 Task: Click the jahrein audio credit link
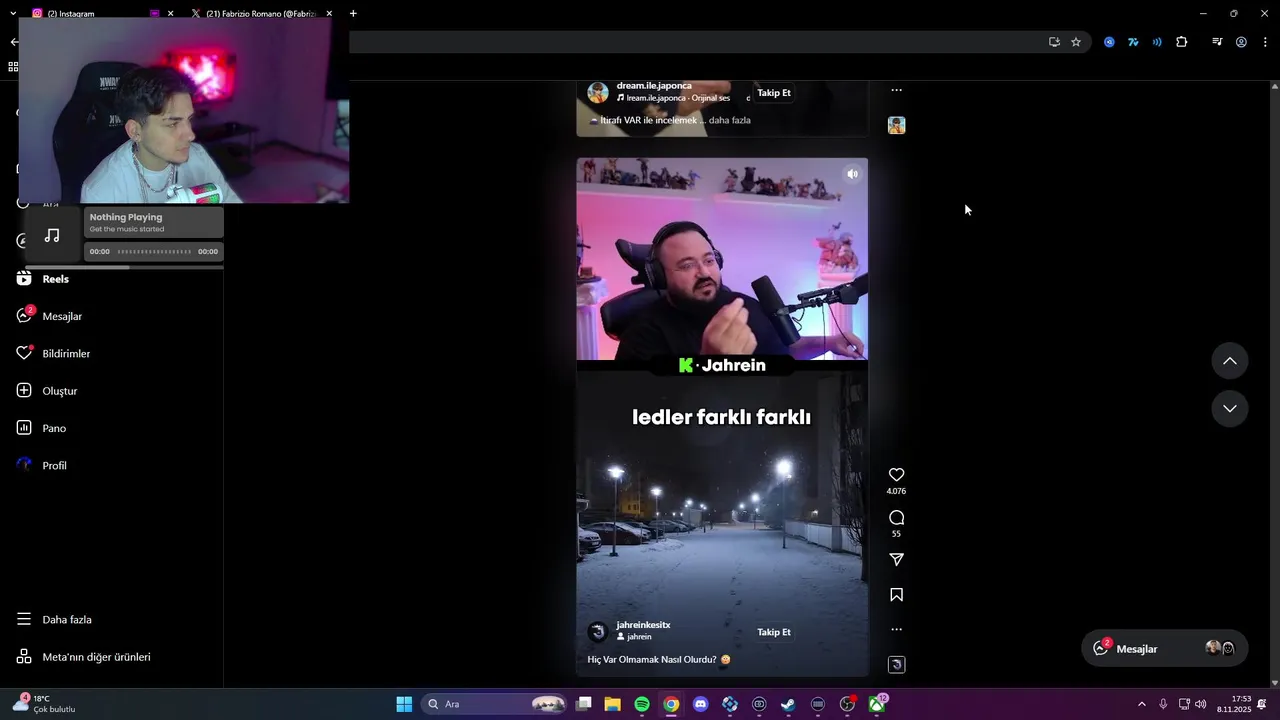click(x=634, y=637)
